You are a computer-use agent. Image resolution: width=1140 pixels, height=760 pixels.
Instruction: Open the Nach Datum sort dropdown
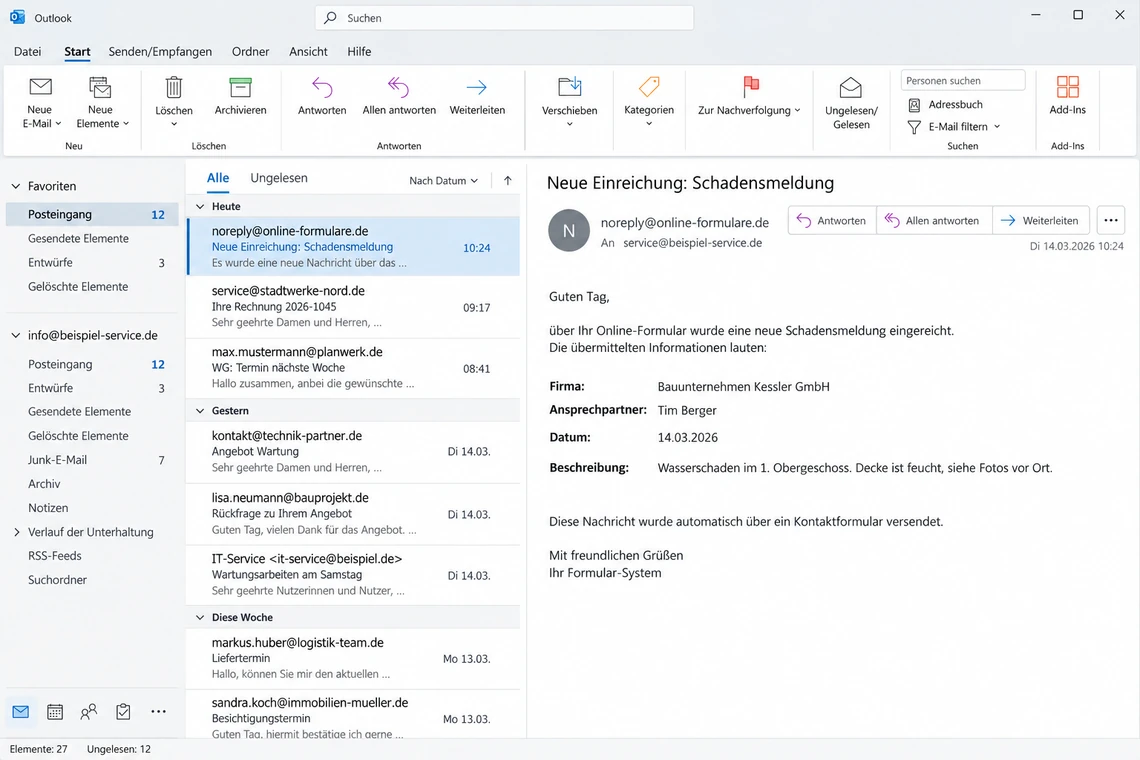pyautogui.click(x=443, y=180)
